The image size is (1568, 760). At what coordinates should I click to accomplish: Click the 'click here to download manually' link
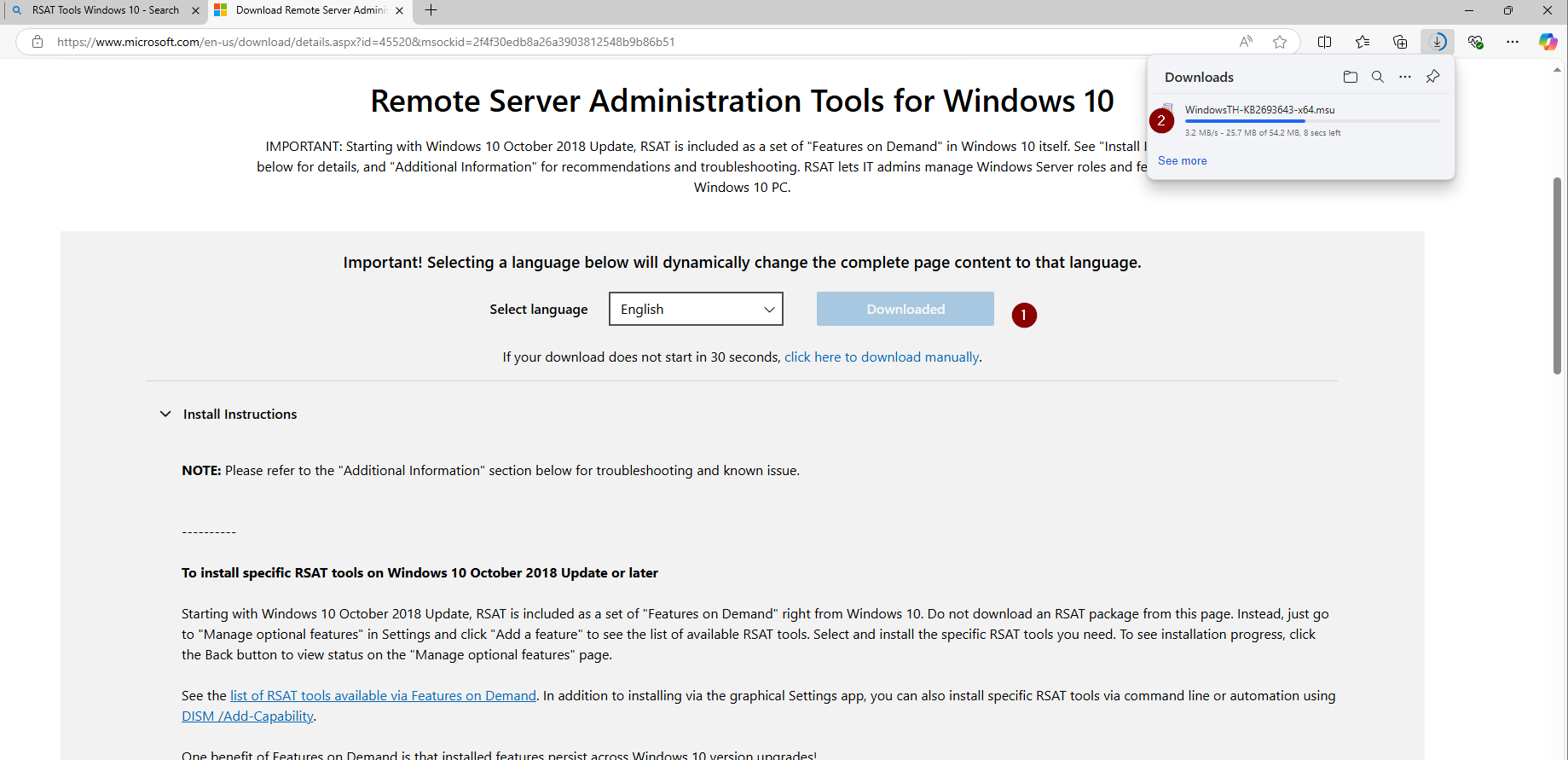(881, 357)
